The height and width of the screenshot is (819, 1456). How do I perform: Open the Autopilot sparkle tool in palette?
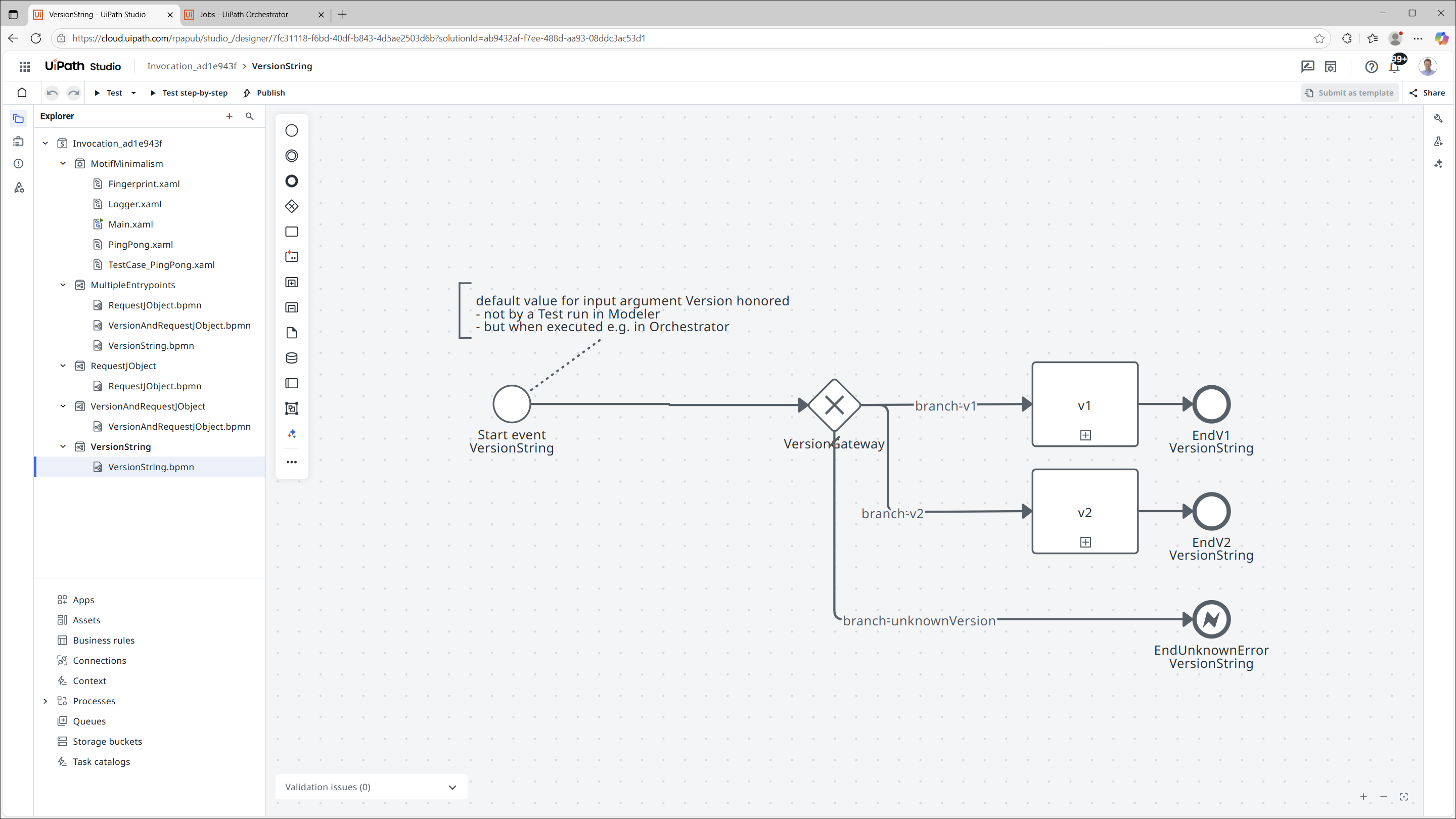[x=292, y=434]
